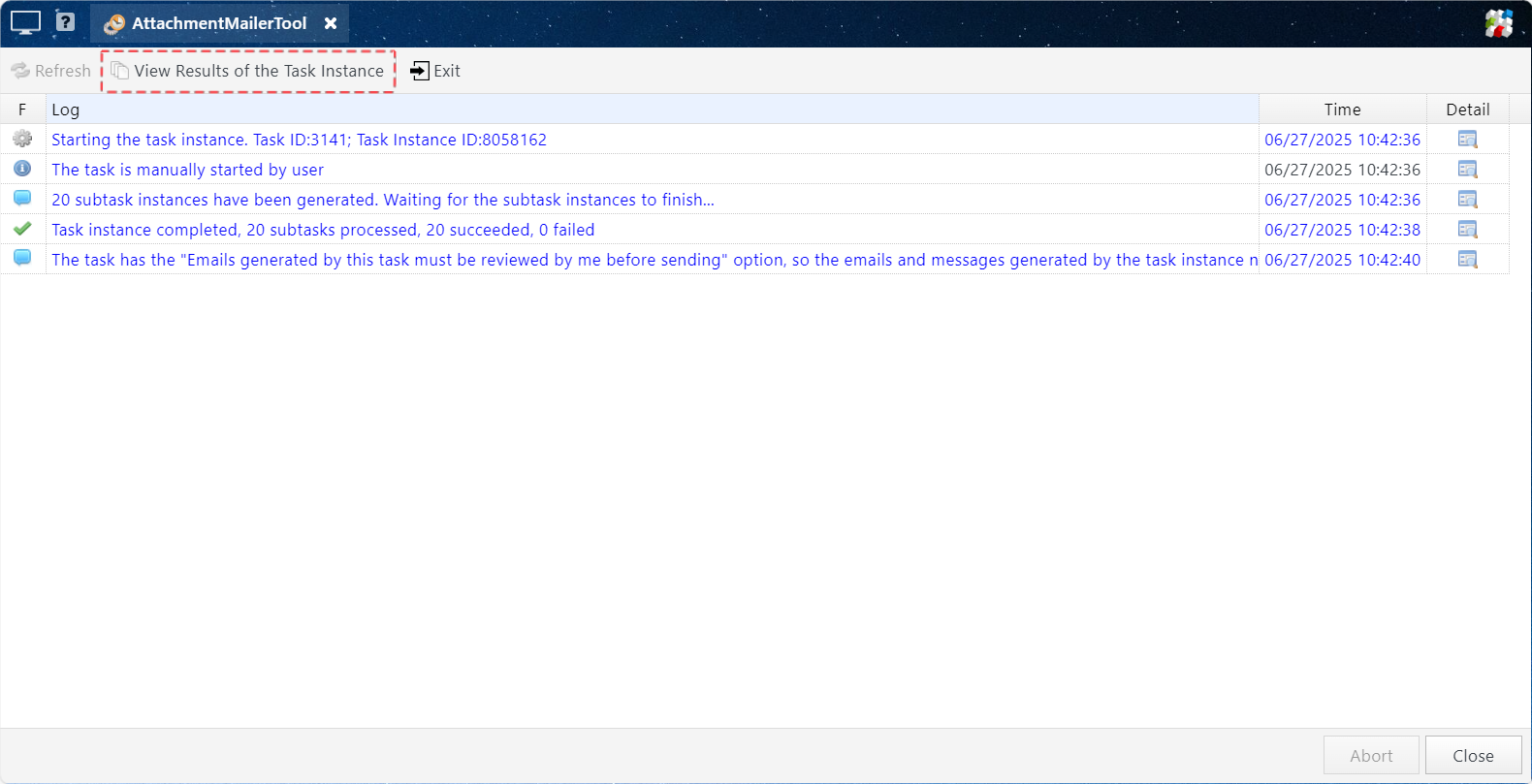Click the message icon of the emails review row
The height and width of the screenshot is (784, 1532).
[22, 259]
